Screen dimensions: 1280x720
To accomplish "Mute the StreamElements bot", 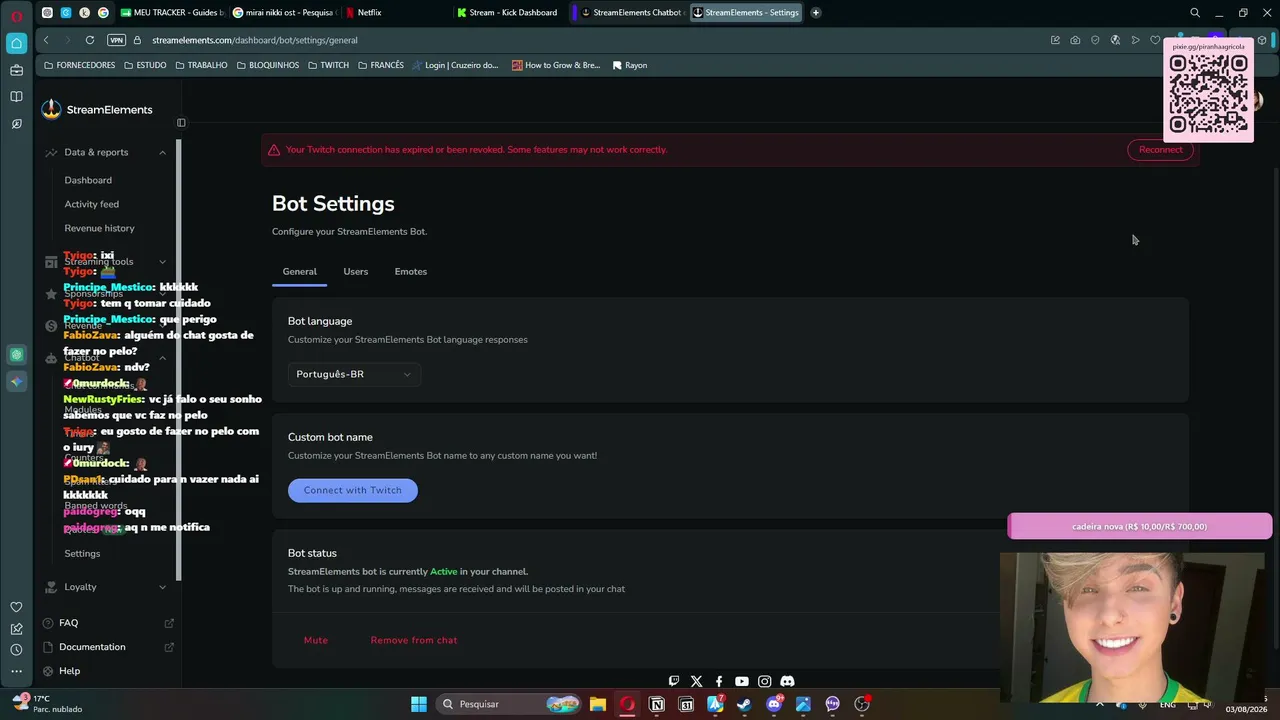I will 316,640.
